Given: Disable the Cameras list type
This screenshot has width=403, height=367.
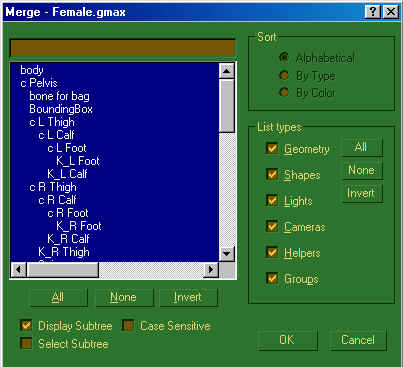Looking at the screenshot, I should click(x=272, y=226).
